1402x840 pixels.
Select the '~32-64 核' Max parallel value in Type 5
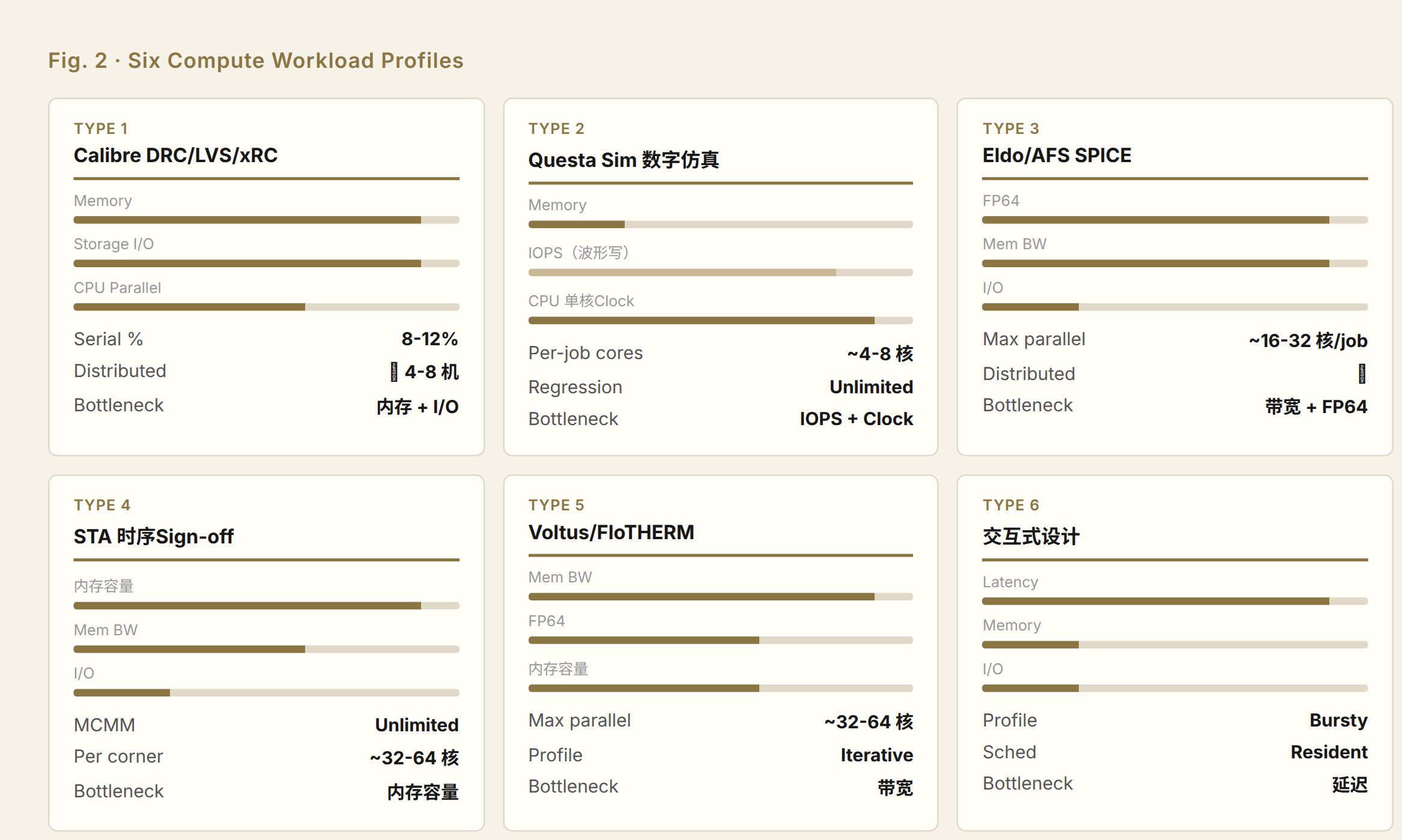[869, 722]
